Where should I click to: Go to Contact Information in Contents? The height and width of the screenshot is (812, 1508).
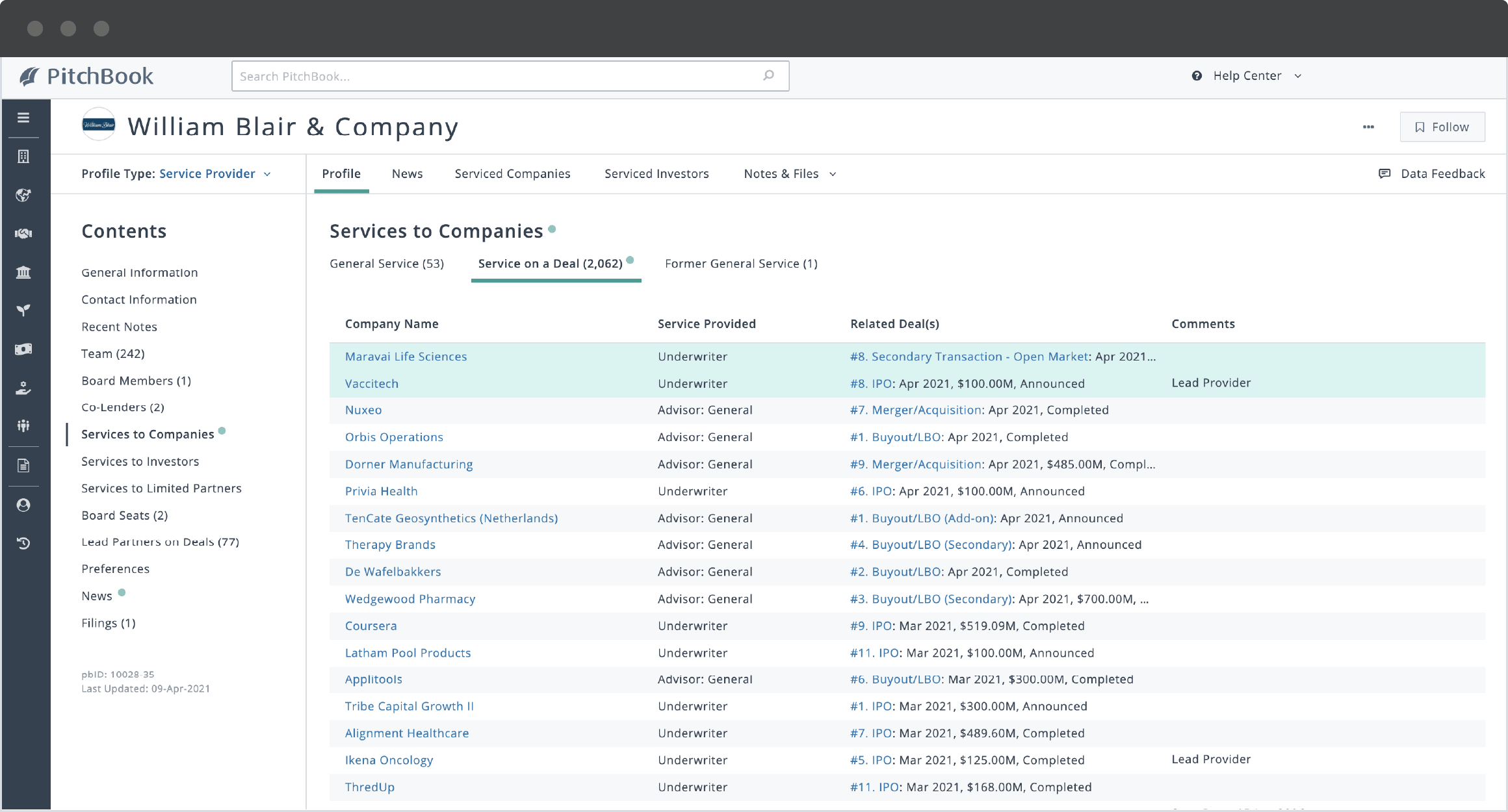[139, 299]
